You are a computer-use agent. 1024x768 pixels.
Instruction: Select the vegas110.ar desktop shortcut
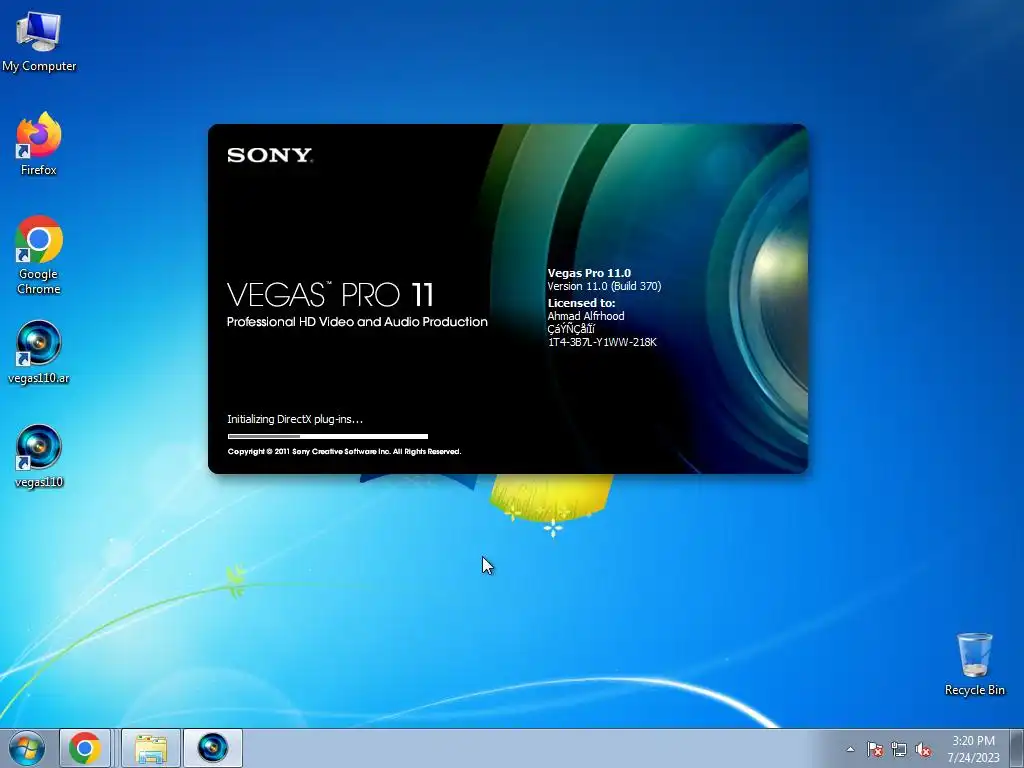pos(39,353)
